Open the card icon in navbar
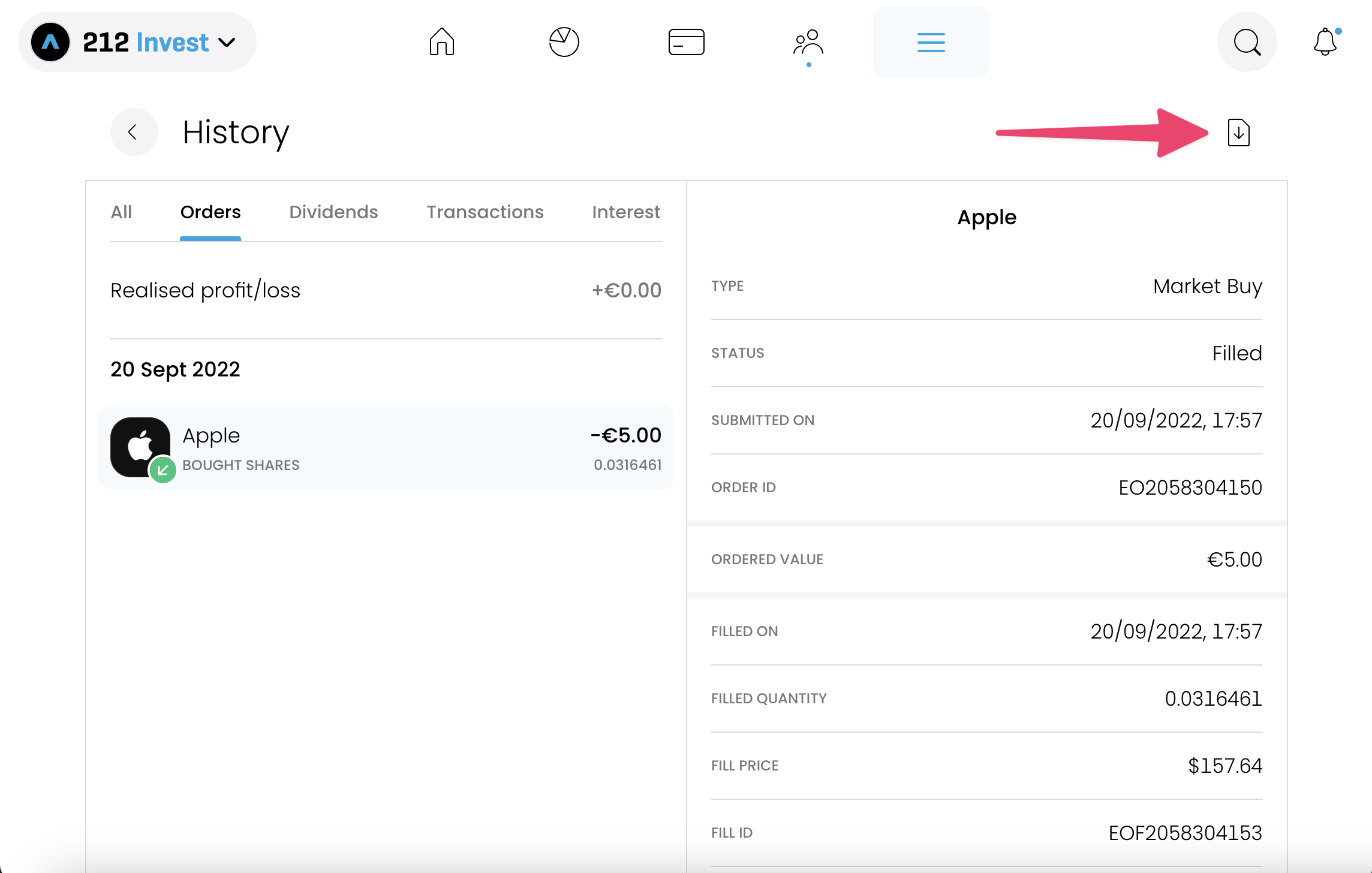Image resolution: width=1372 pixels, height=873 pixels. click(x=686, y=42)
